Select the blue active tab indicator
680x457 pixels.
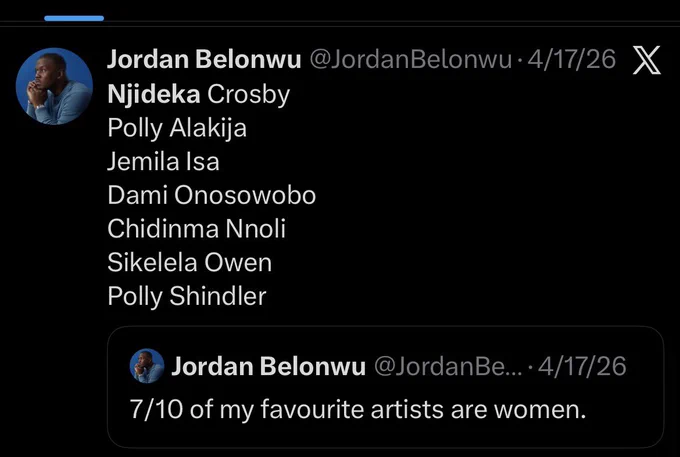pyautogui.click(x=74, y=18)
